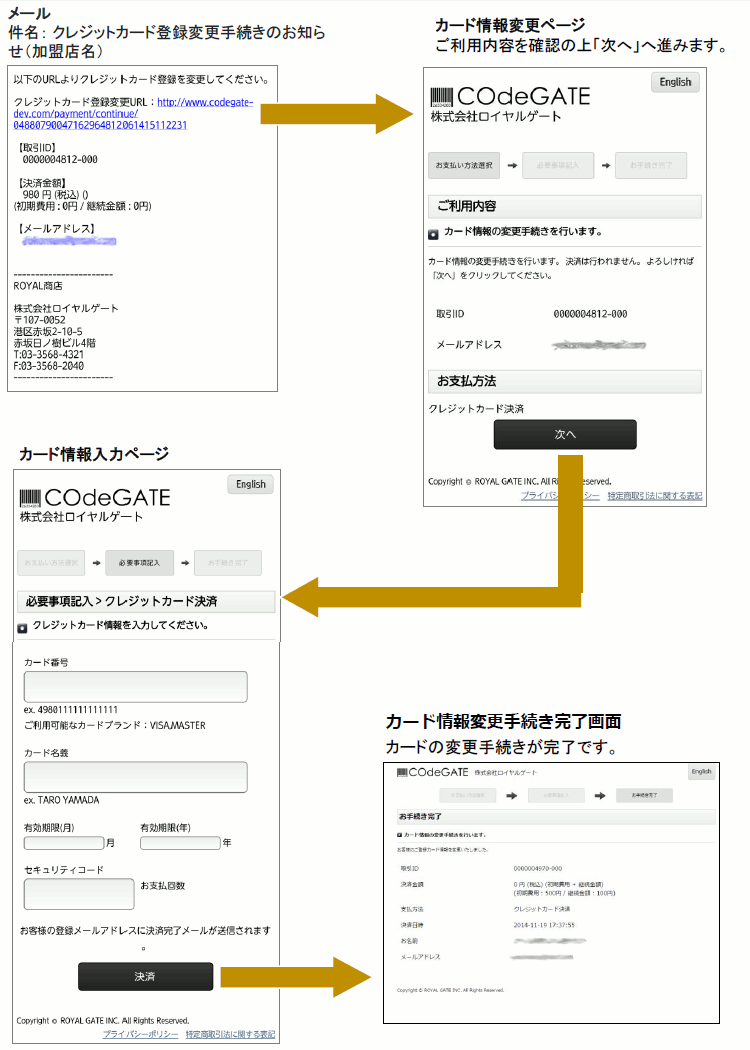Focus the 有効期限(年) field
The width and height of the screenshot is (750, 1050).
click(x=180, y=843)
